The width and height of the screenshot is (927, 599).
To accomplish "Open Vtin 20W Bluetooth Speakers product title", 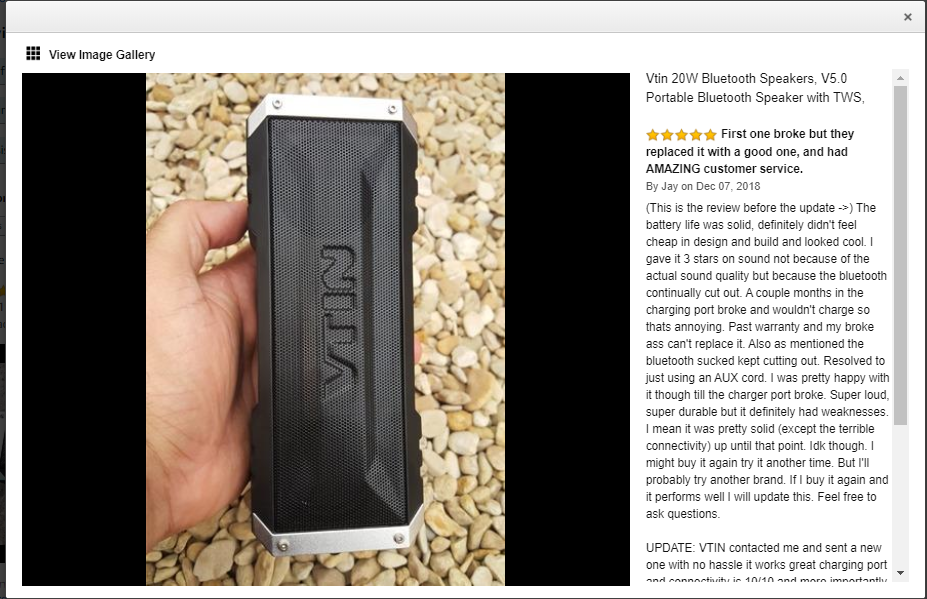I will pos(755,88).
